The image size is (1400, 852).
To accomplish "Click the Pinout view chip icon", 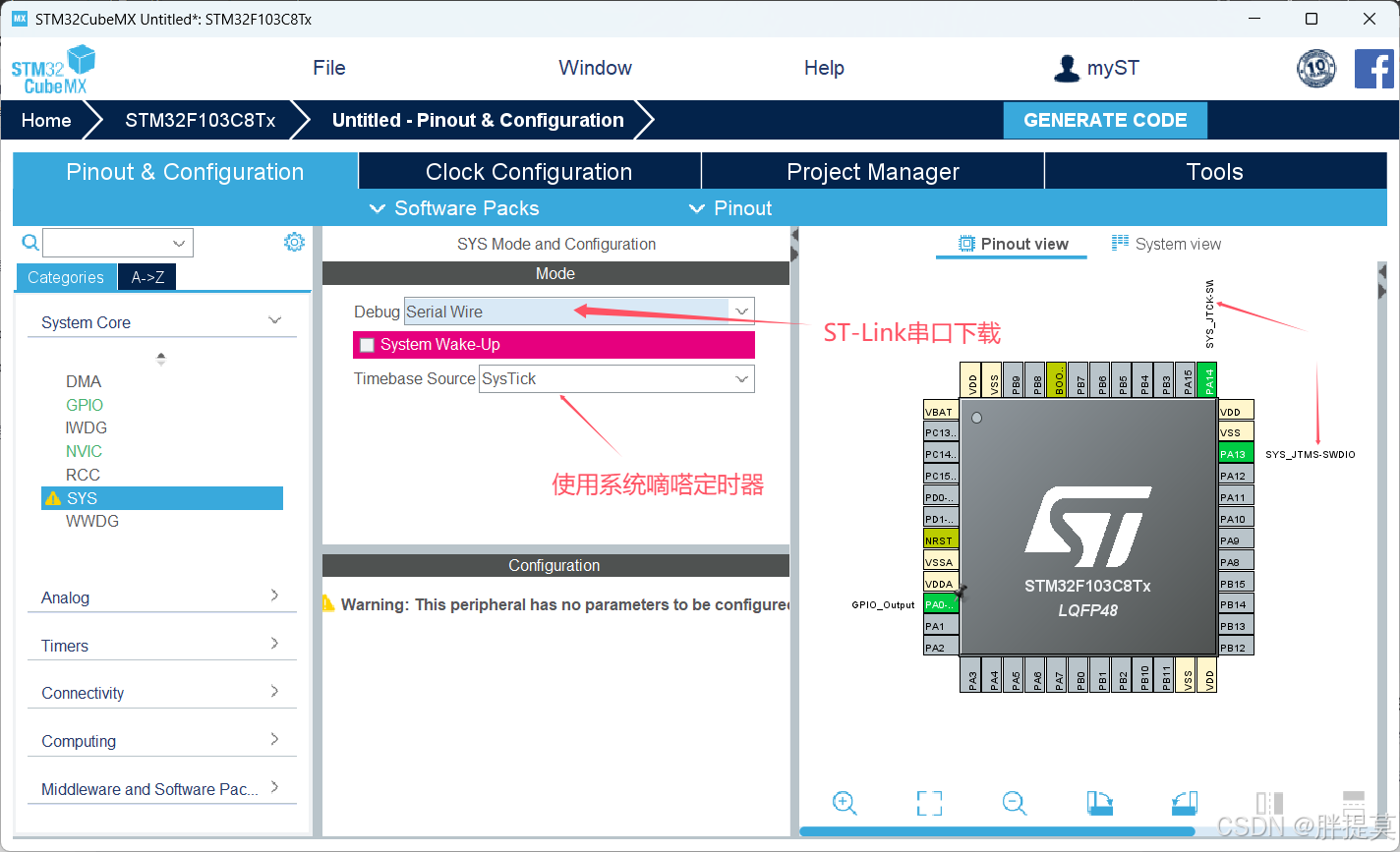I will tap(966, 244).
